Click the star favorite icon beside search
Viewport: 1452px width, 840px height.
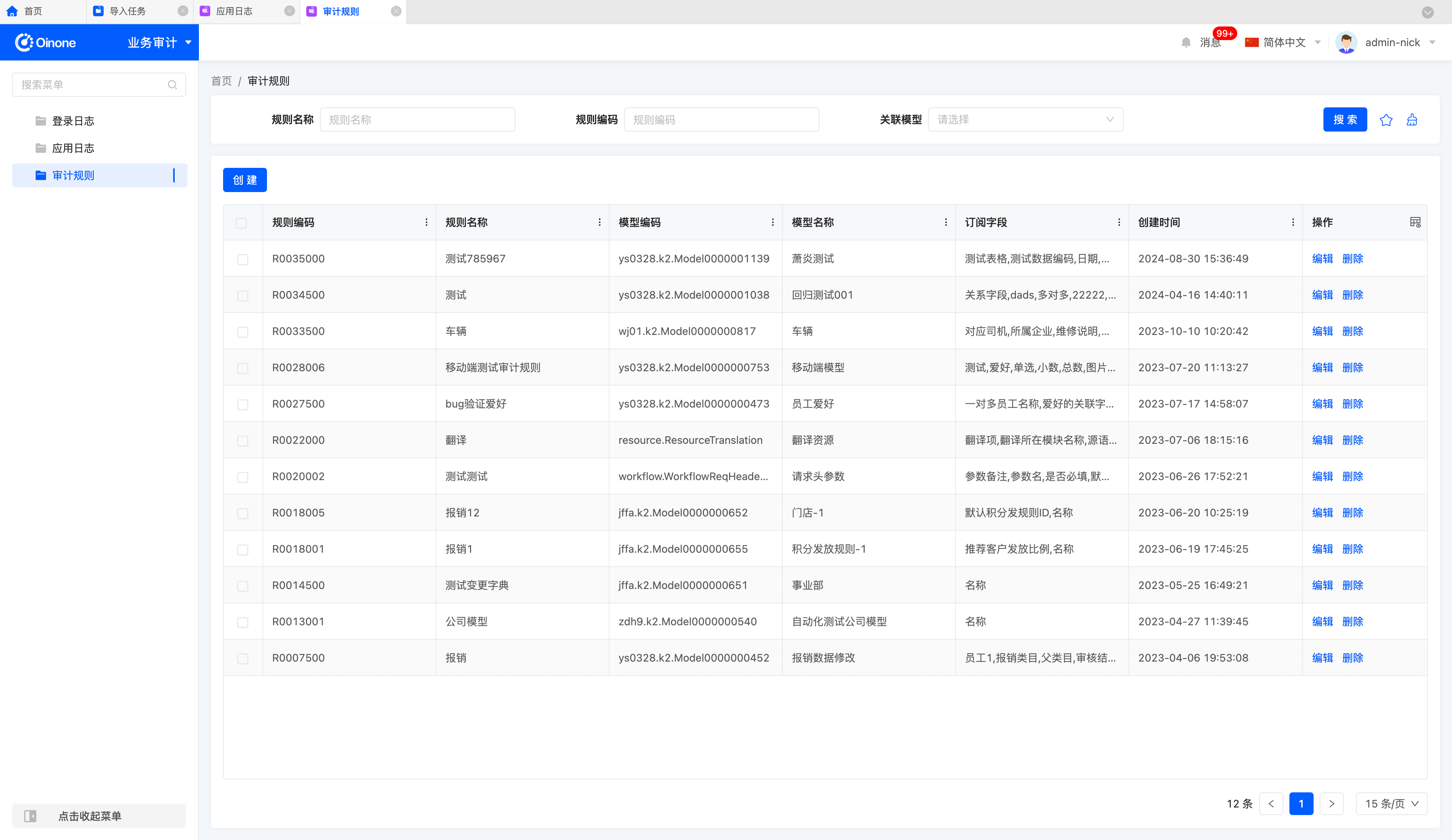click(x=1386, y=119)
